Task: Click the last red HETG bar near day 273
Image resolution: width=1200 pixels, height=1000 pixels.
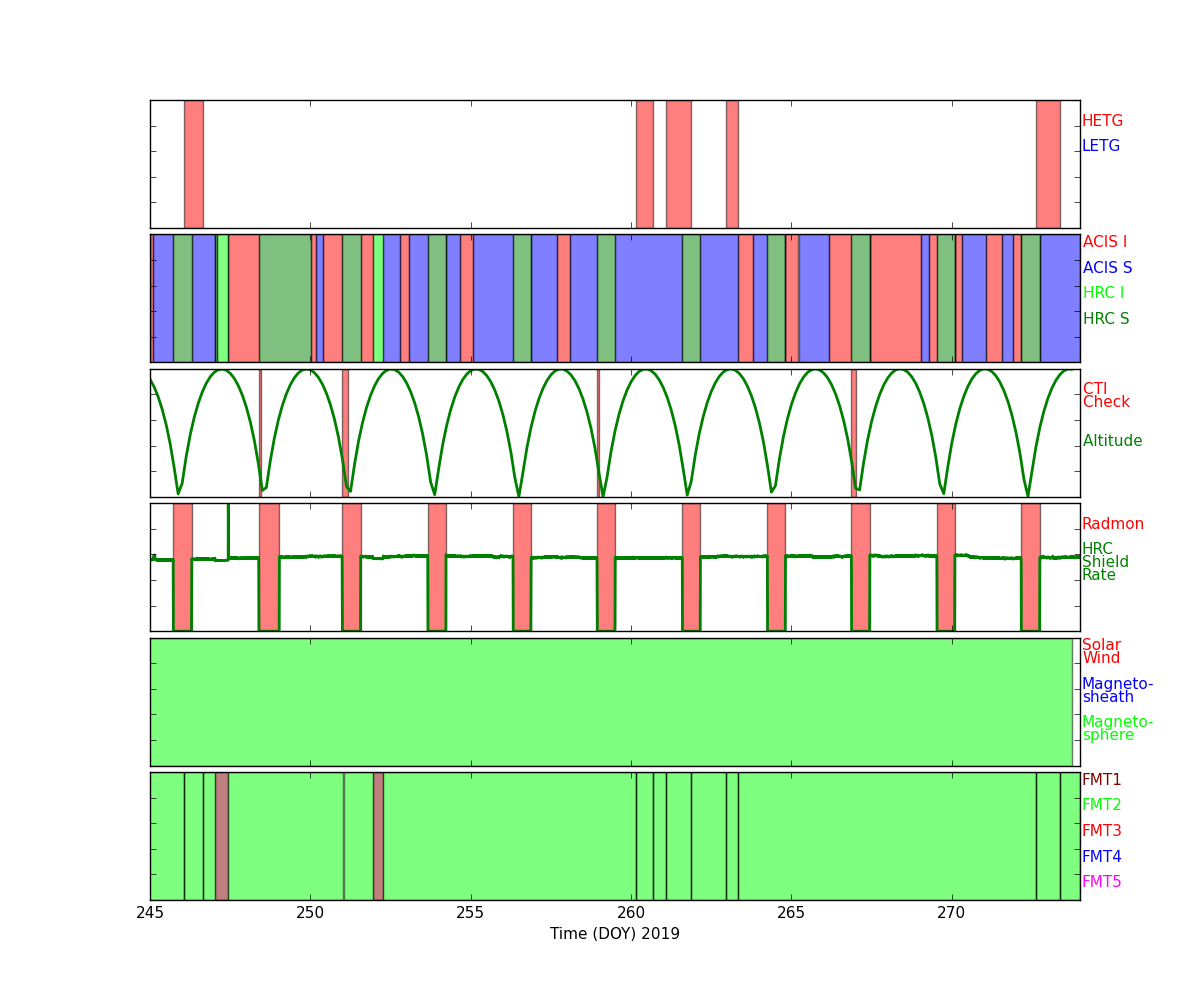Action: coord(1047,164)
